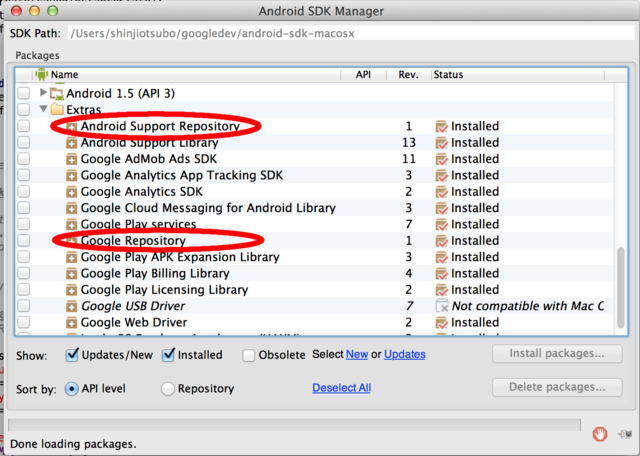Check the Android 1.5 (API 3) checkbox

[24, 93]
